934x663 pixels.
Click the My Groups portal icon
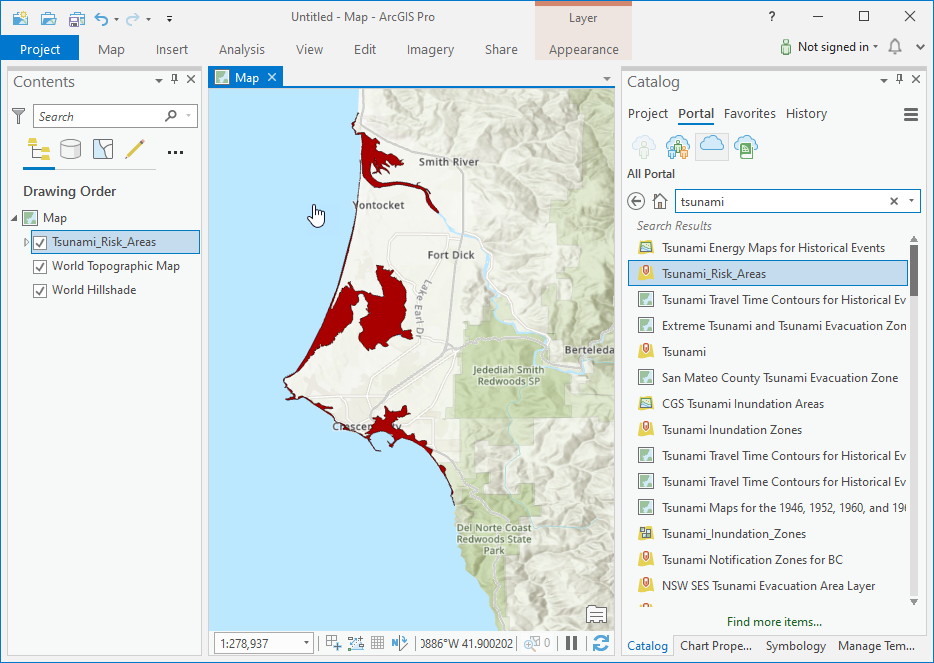coord(678,147)
